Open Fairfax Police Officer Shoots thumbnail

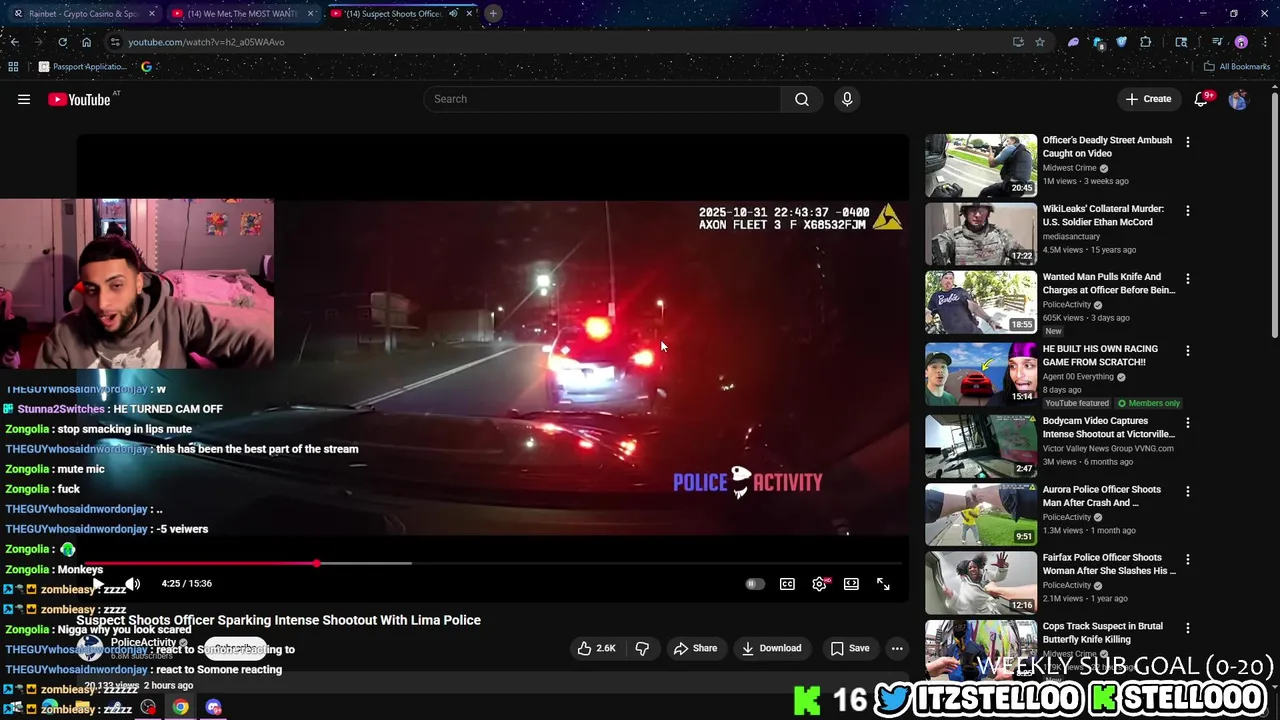tap(981, 582)
